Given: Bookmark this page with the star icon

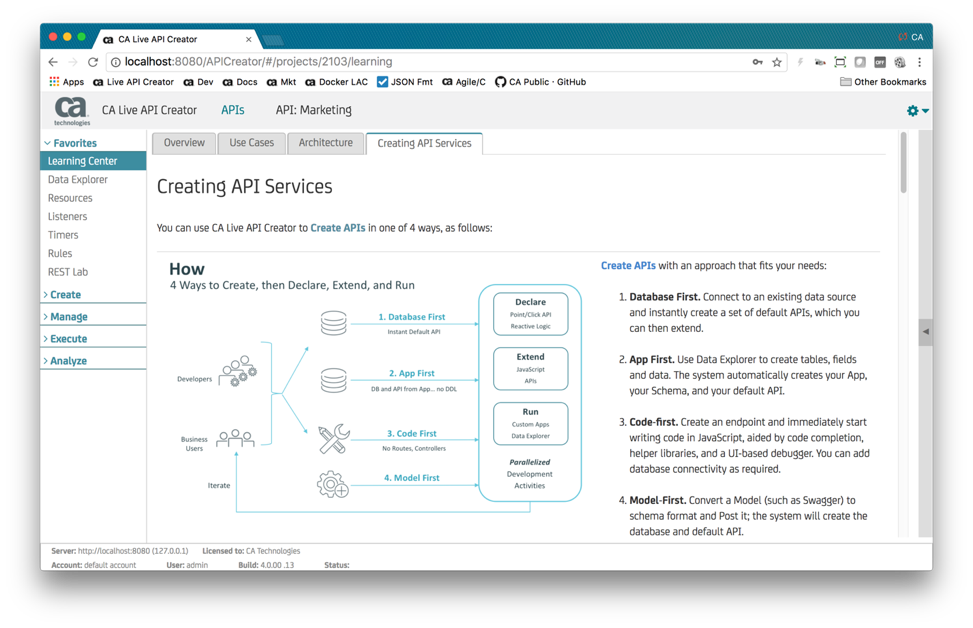Looking at the screenshot, I should pos(777,62).
